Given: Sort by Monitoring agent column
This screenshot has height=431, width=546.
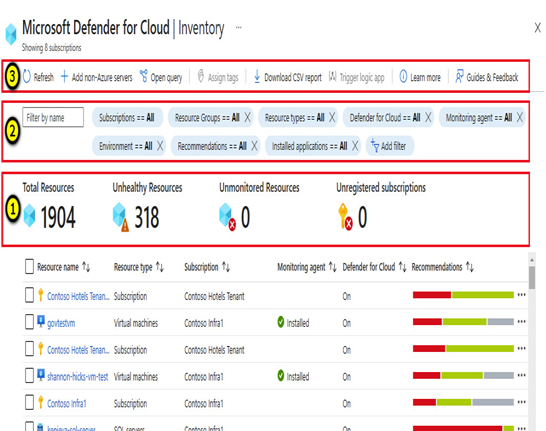Looking at the screenshot, I should pos(307,267).
